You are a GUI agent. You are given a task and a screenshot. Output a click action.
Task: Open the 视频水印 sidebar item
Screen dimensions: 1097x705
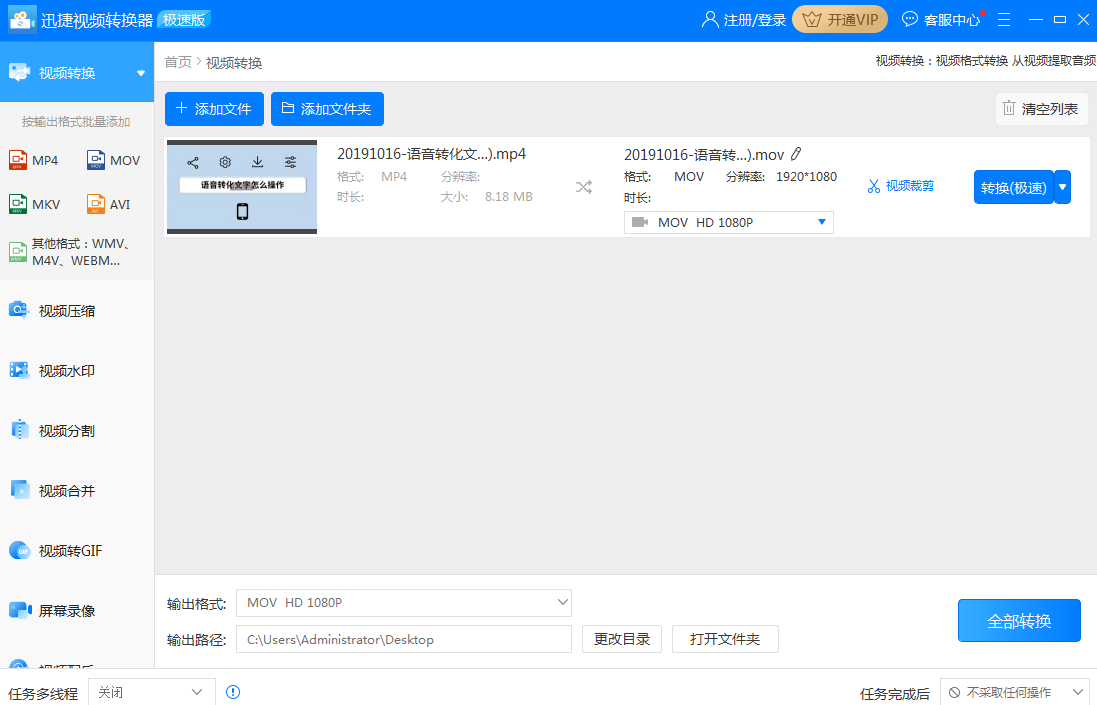point(77,371)
